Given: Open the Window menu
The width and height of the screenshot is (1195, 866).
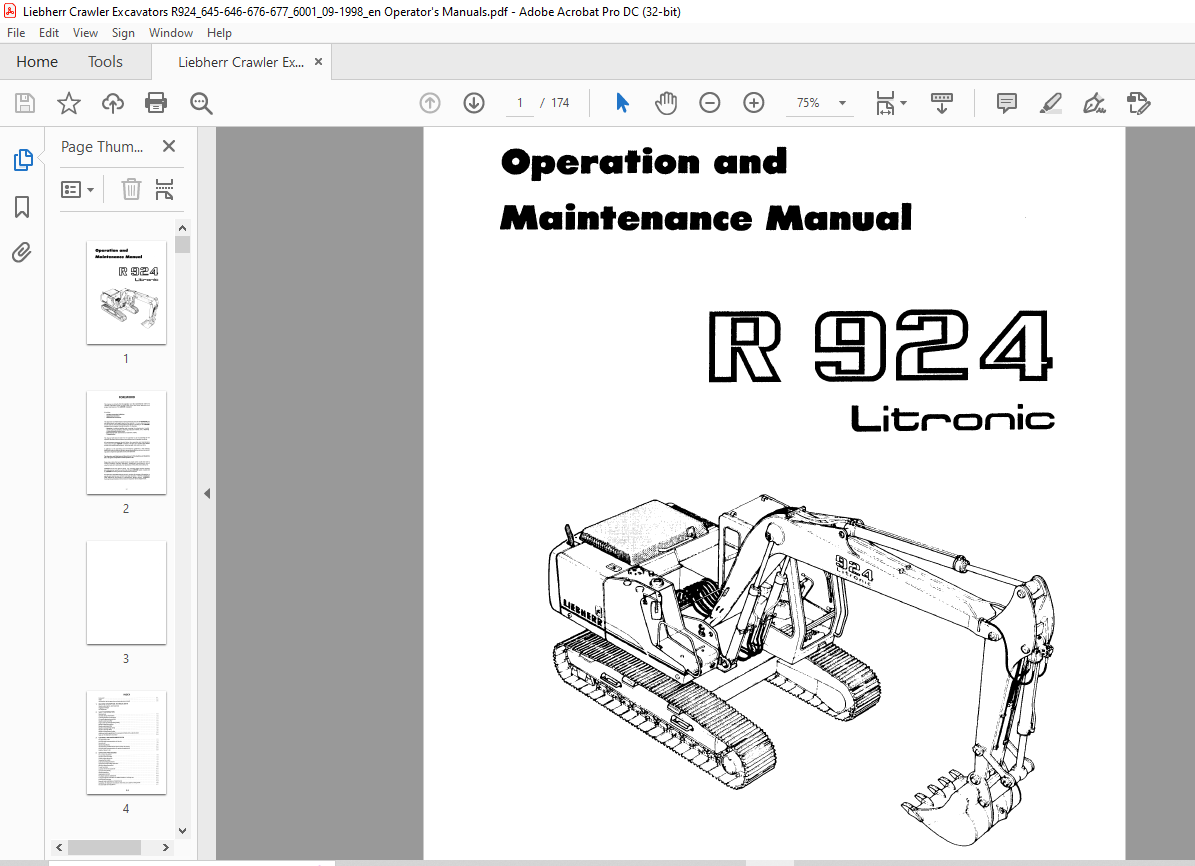Looking at the screenshot, I should tap(171, 33).
